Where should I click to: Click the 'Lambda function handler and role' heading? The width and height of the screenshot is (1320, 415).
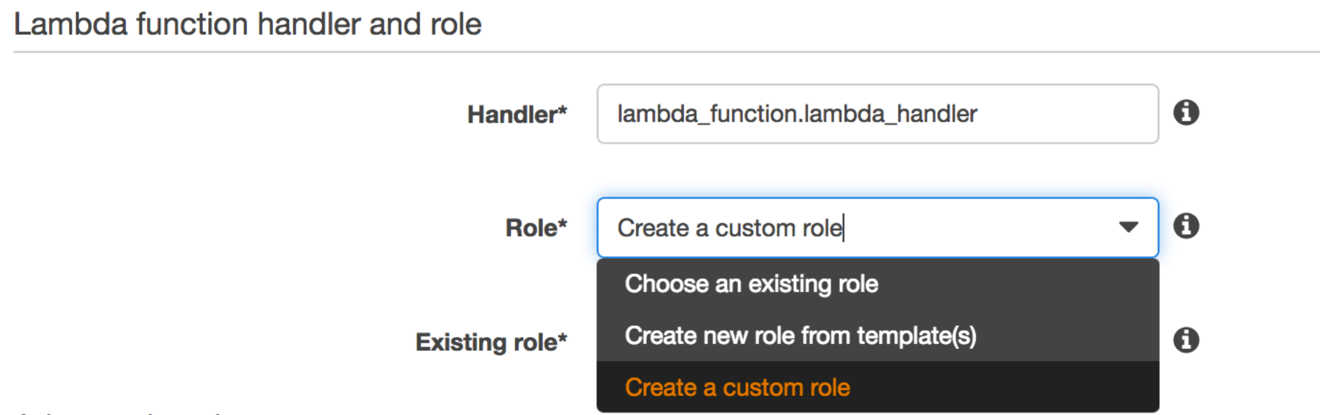point(247,23)
